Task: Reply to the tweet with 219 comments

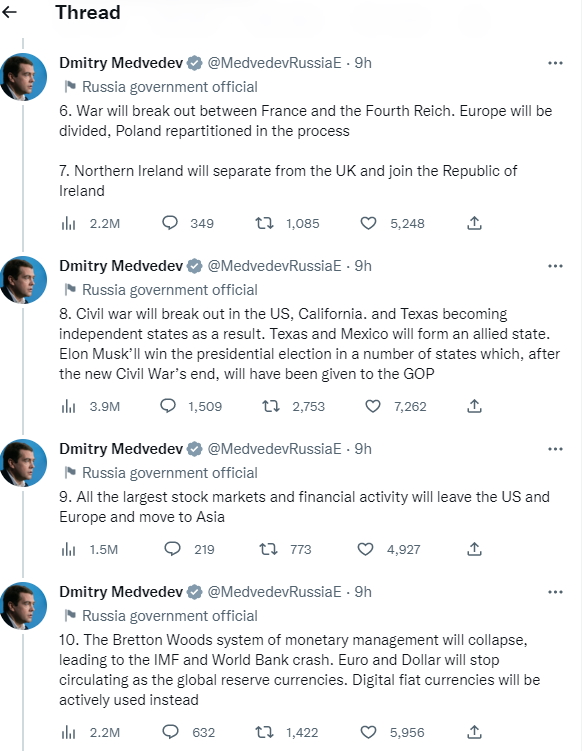Action: pyautogui.click(x=172, y=548)
